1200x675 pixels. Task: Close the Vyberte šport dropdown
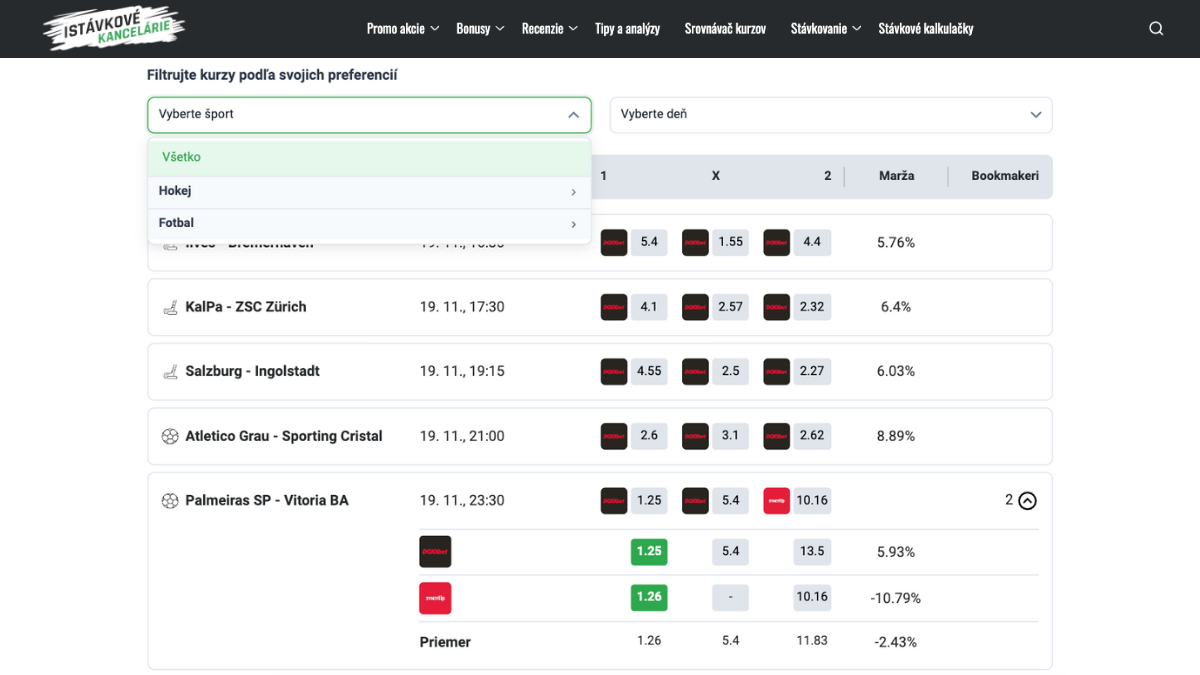(369, 115)
